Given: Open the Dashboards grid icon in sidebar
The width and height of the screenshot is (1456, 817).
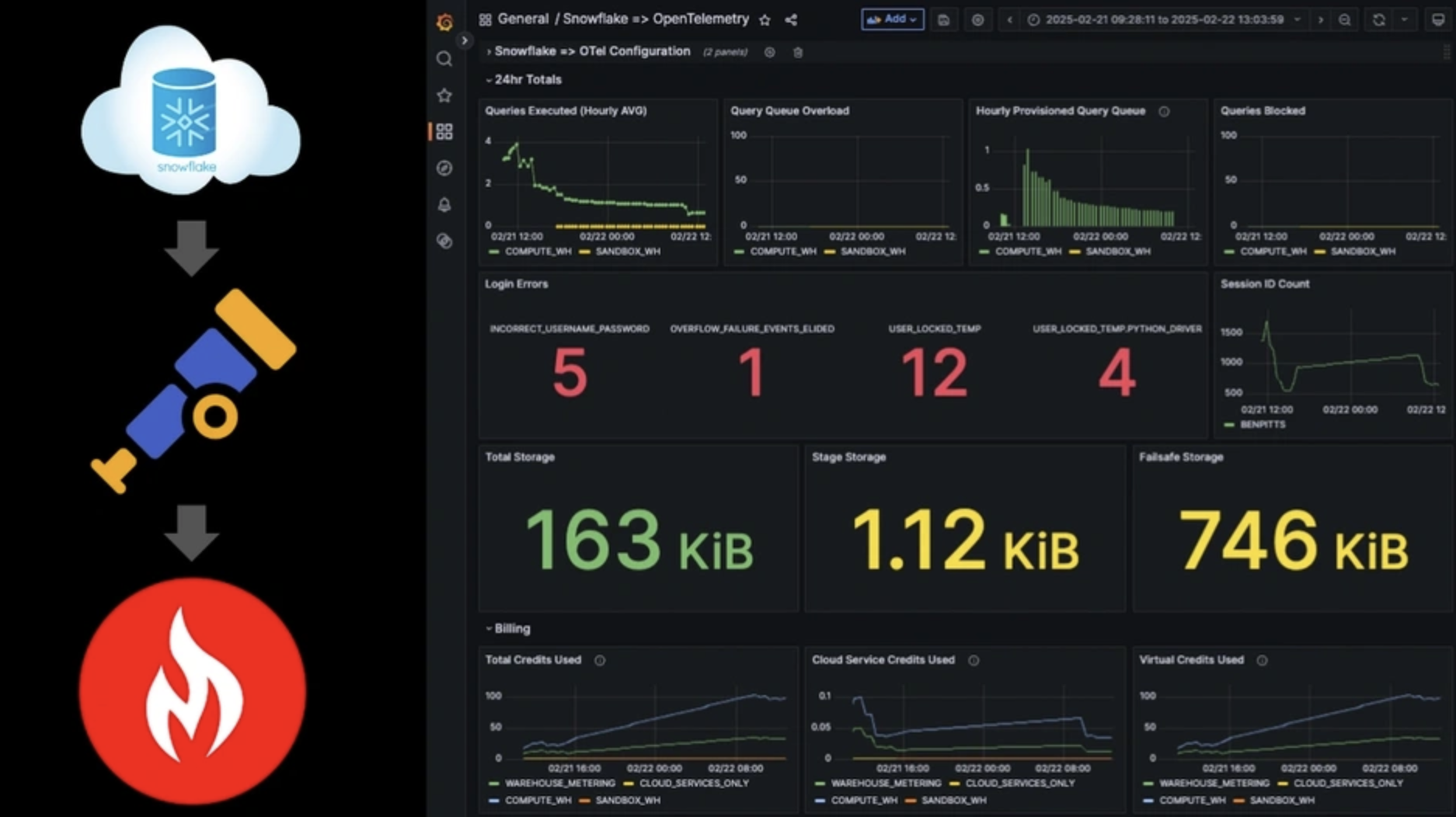Looking at the screenshot, I should [444, 132].
